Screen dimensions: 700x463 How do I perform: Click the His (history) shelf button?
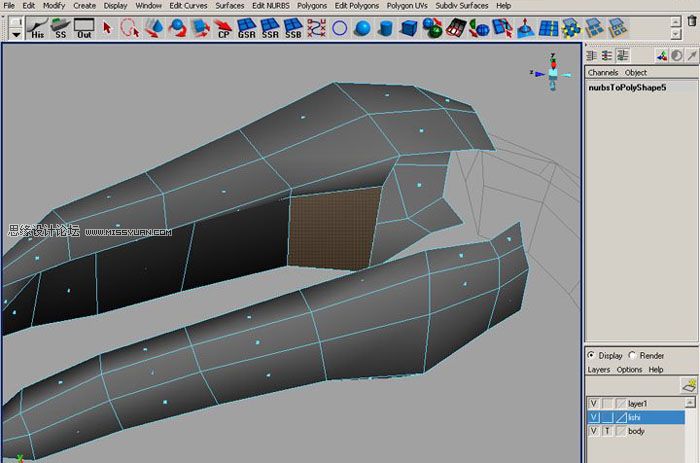(38, 27)
